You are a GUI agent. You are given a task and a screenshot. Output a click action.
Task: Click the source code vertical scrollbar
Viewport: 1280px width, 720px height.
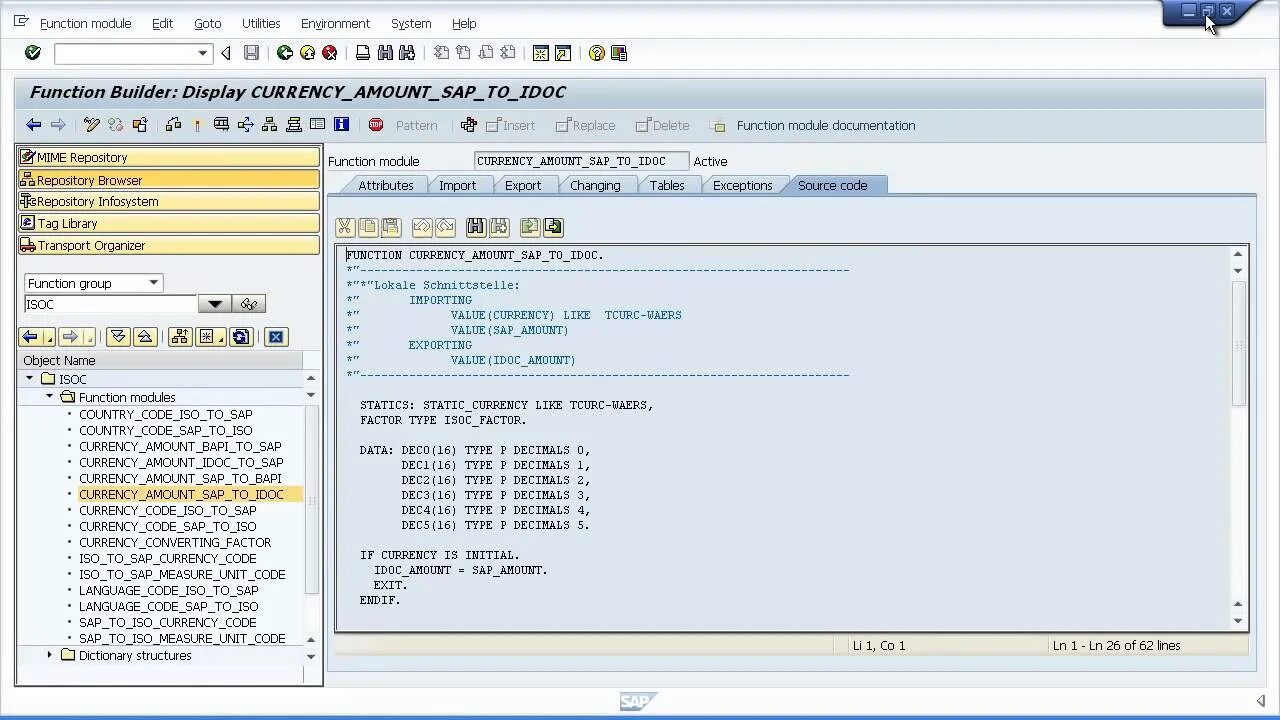[x=1238, y=345]
